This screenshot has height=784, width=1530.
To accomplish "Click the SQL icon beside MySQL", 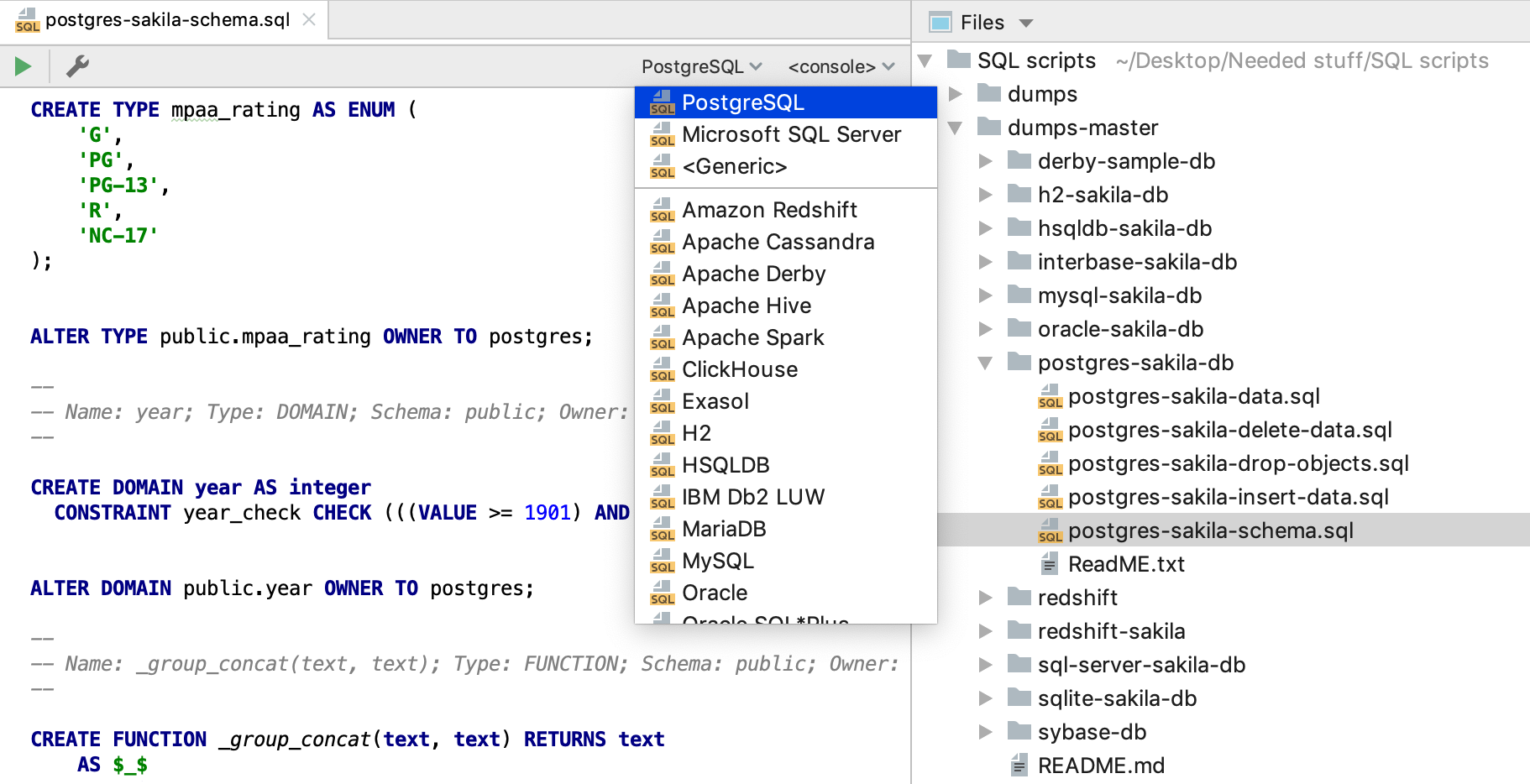I will pos(663,561).
